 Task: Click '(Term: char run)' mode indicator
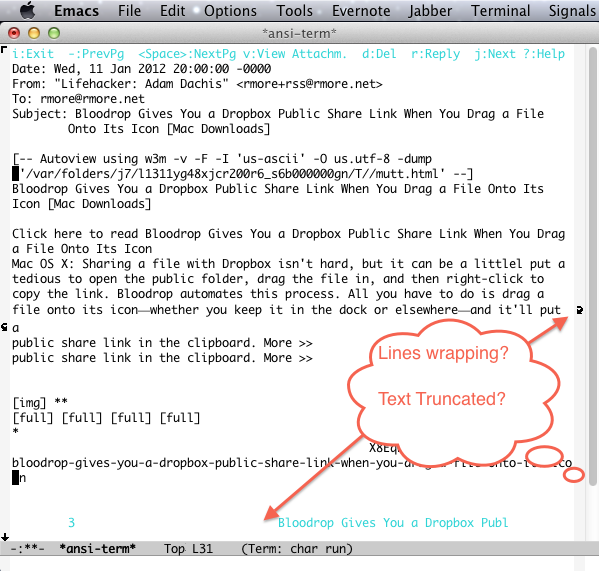(x=297, y=549)
